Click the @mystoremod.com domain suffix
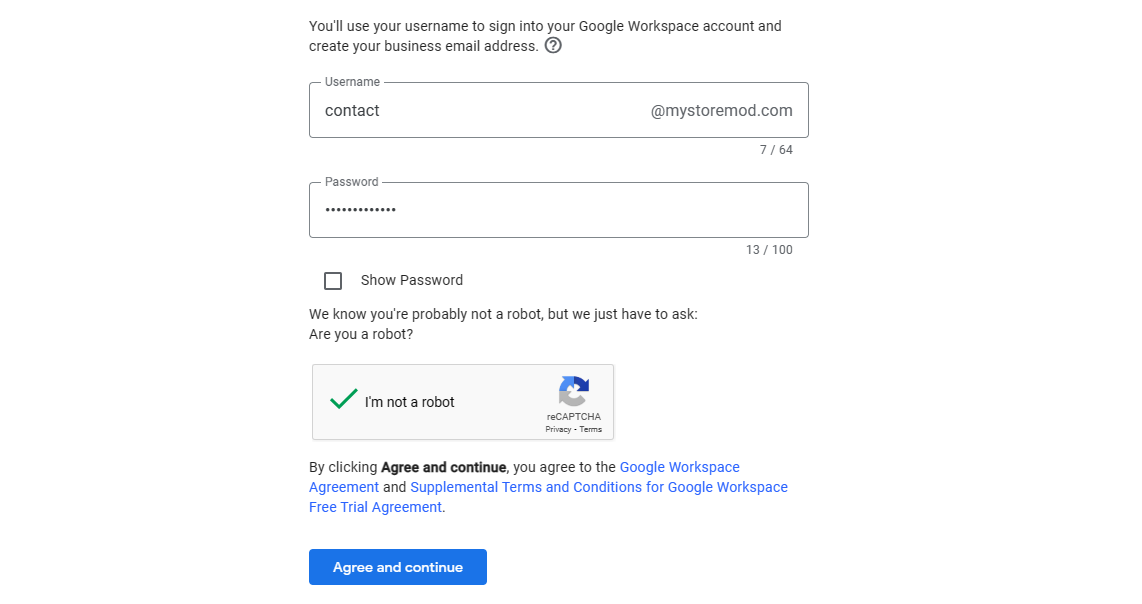The height and width of the screenshot is (604, 1142). pyautogui.click(x=721, y=111)
